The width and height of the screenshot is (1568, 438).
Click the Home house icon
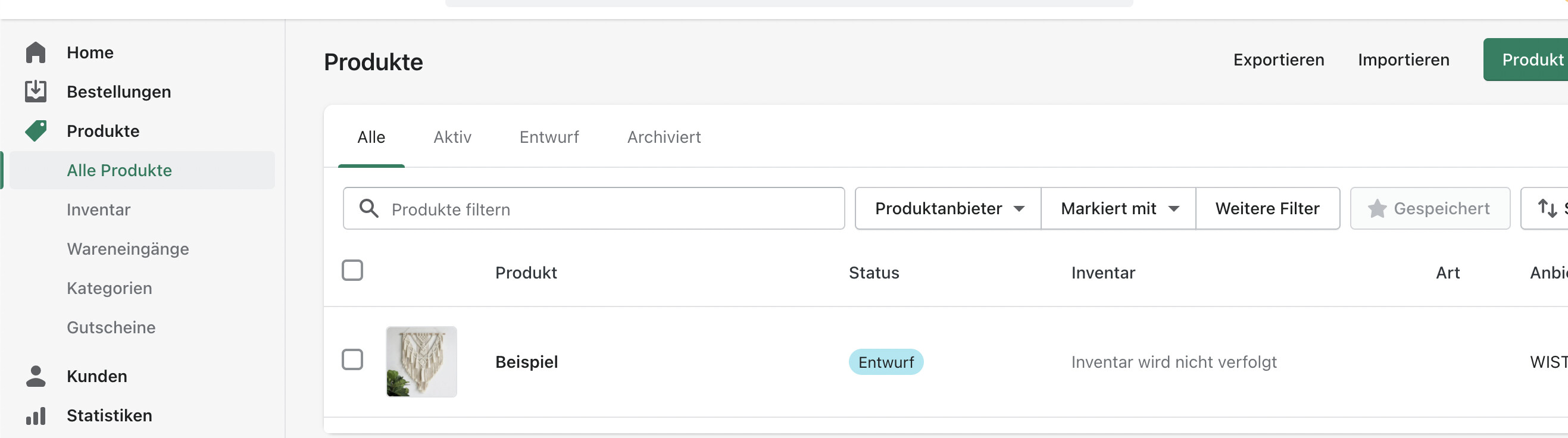point(36,52)
